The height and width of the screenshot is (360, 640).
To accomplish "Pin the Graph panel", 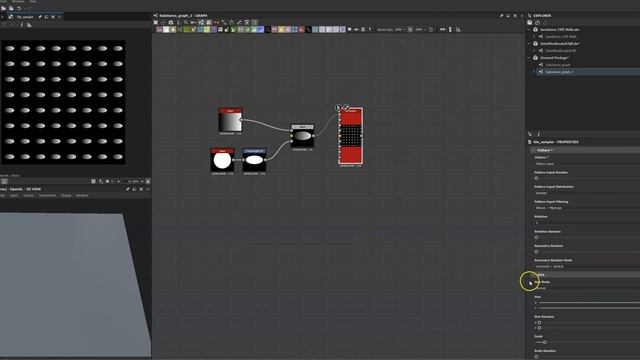I will pos(502,16).
